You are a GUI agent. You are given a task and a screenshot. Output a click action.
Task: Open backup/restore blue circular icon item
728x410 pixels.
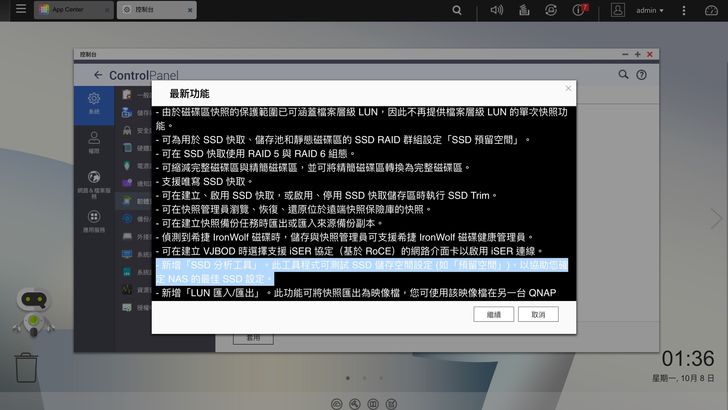coord(127,219)
